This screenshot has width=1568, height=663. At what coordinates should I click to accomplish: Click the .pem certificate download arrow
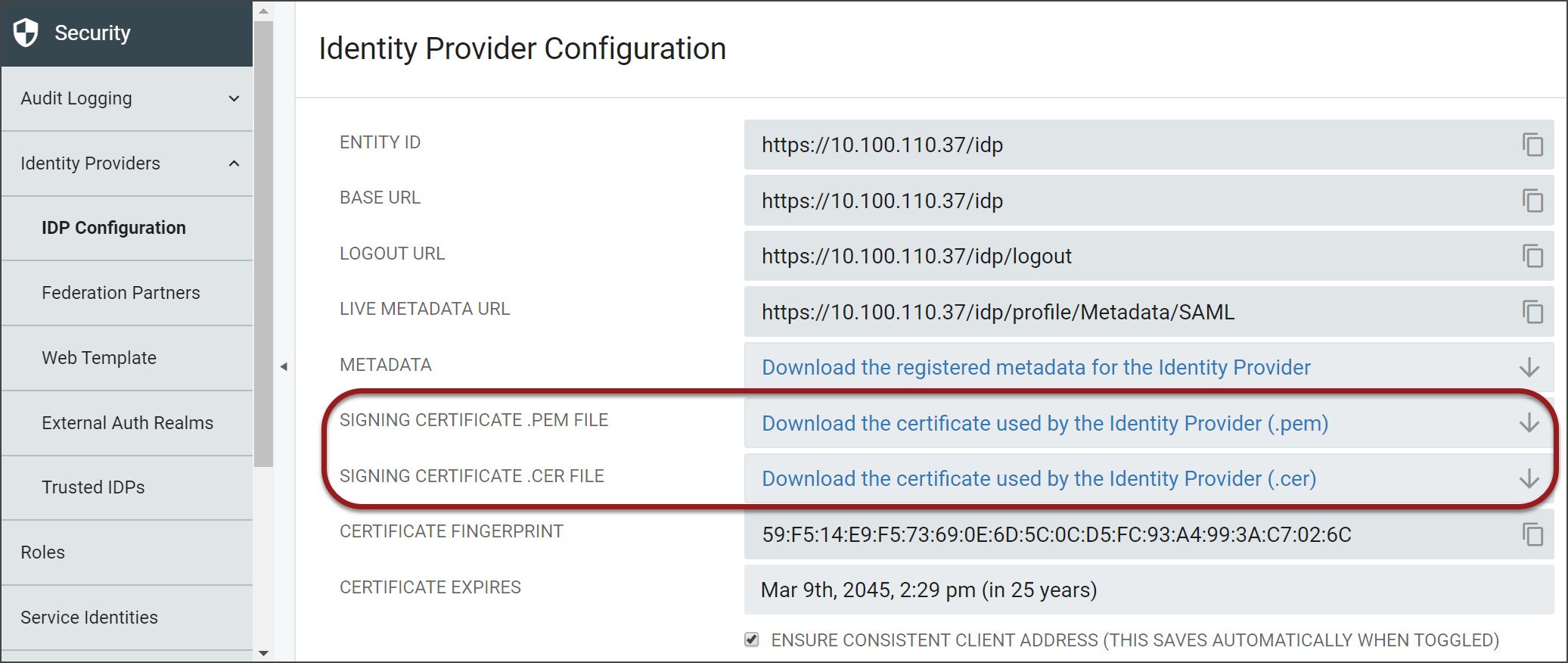point(1529,423)
